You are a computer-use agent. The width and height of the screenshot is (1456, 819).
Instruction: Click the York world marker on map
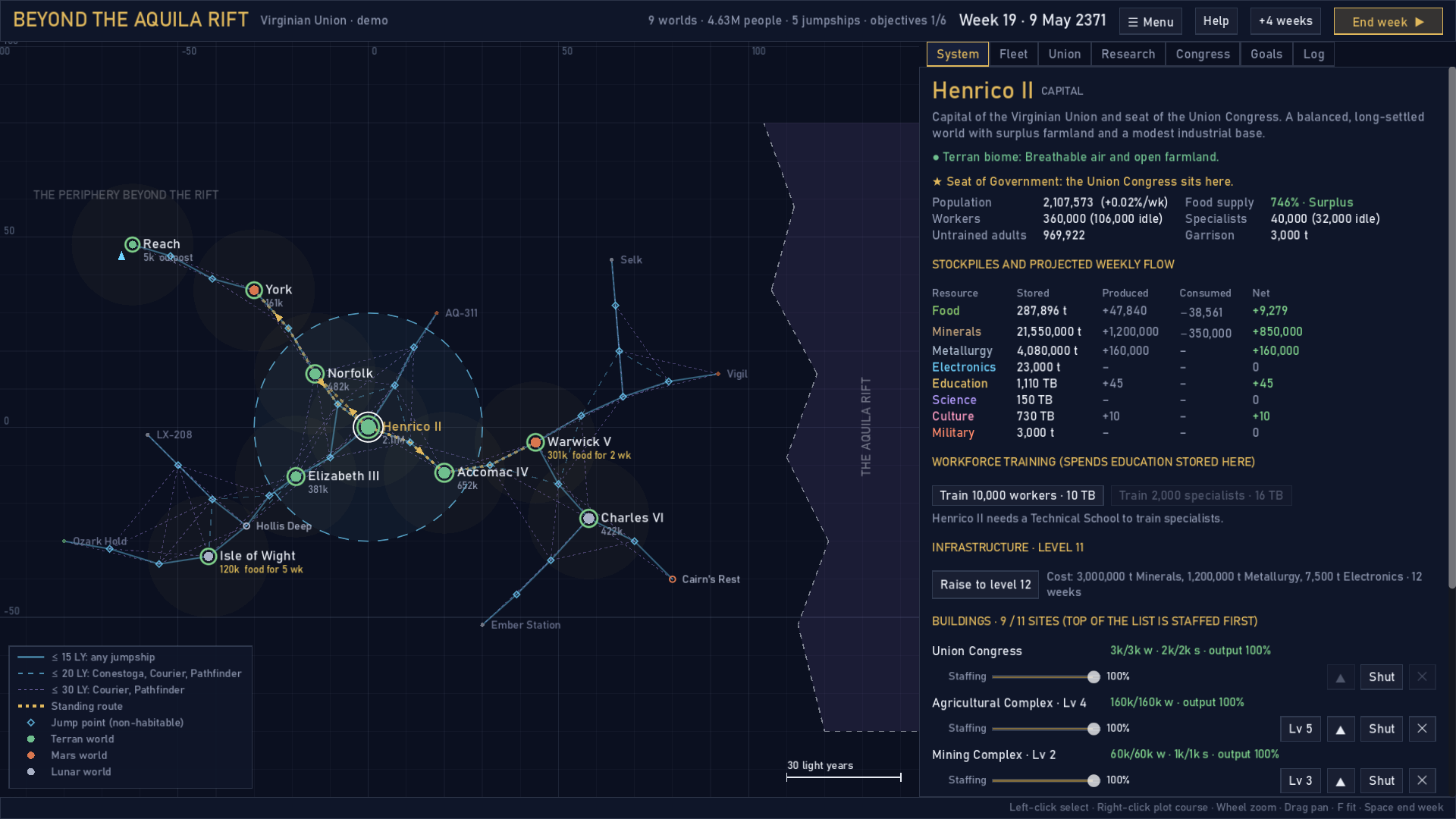(x=254, y=290)
